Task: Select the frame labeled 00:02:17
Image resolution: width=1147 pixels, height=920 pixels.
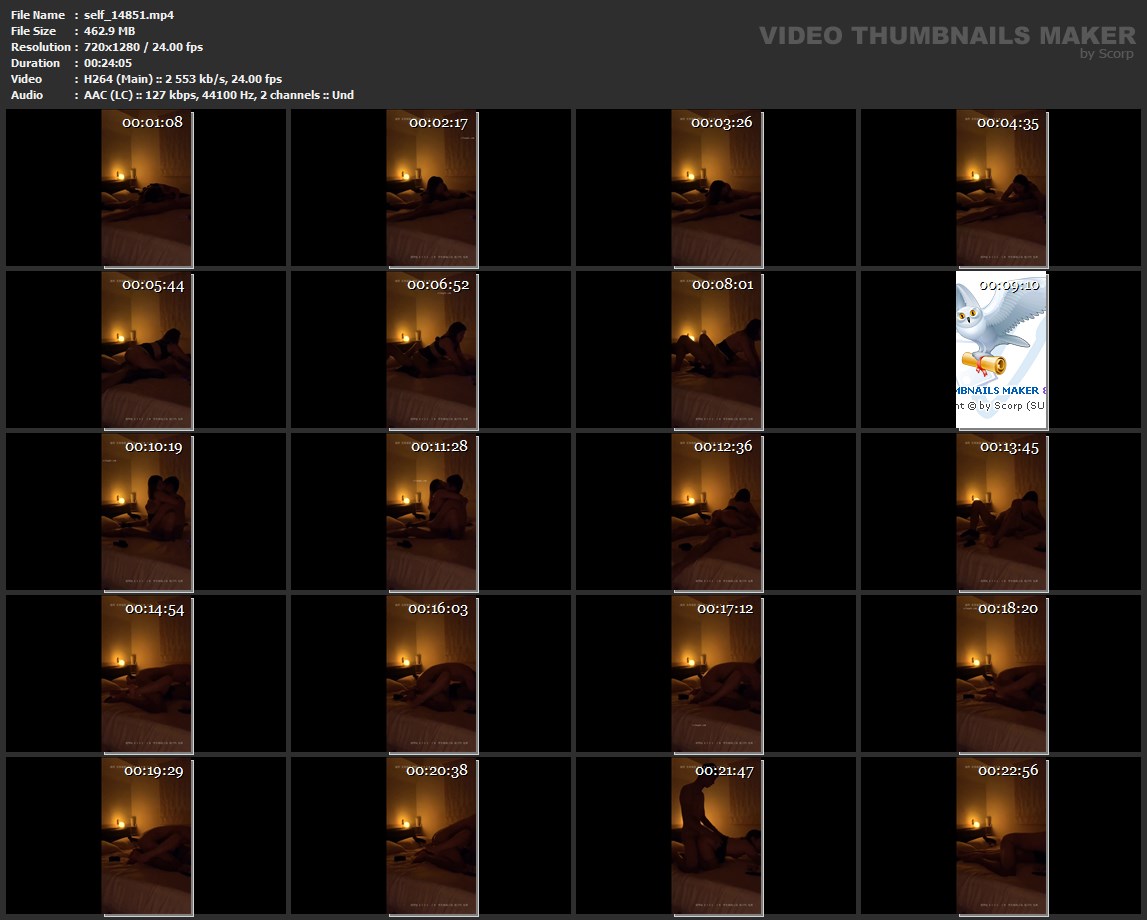Action: [432, 188]
